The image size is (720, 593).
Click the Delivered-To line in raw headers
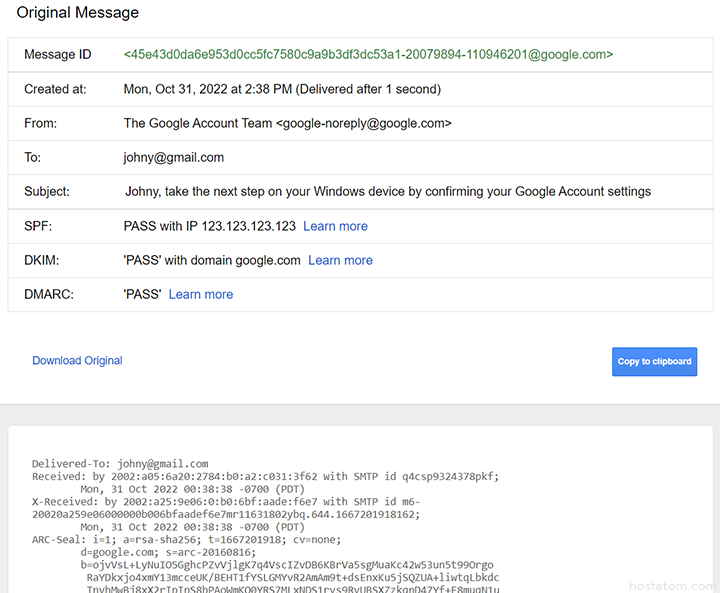119,464
